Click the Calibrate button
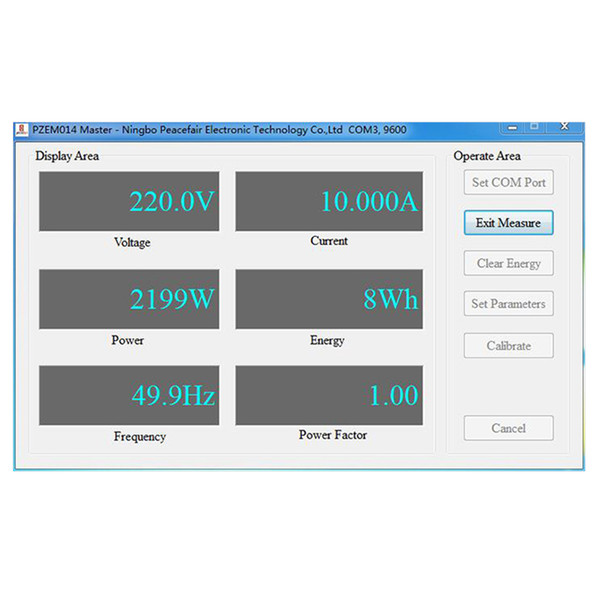600x600 pixels. point(509,346)
